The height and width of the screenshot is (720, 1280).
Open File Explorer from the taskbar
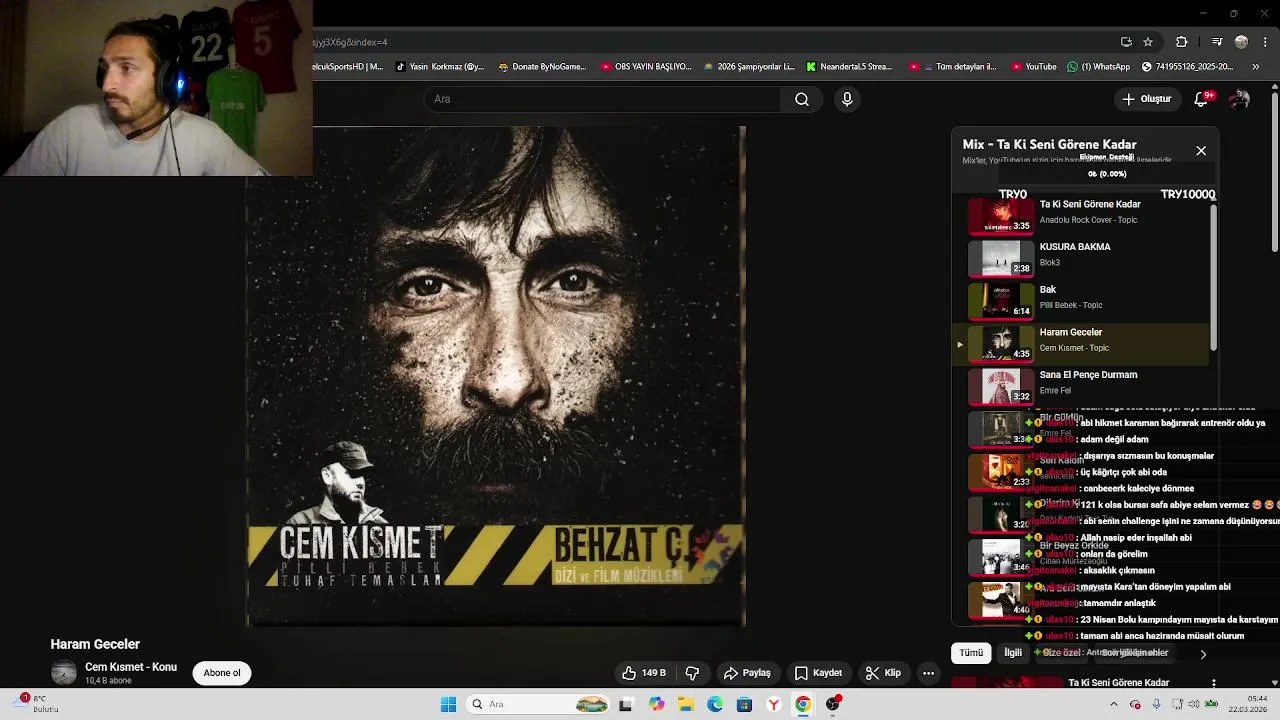point(686,705)
